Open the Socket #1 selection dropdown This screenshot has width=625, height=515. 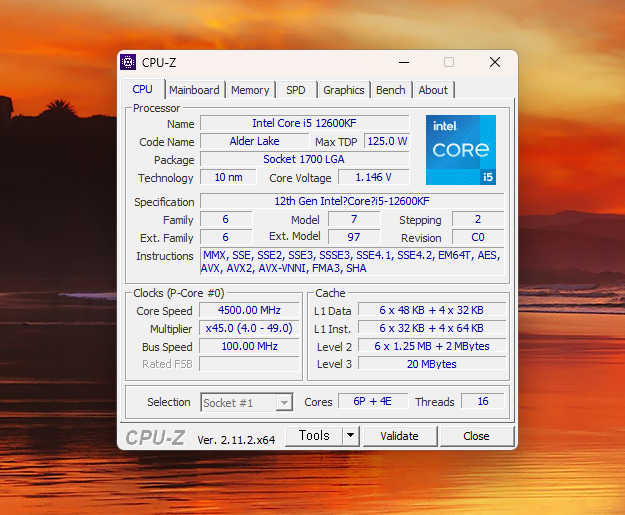(x=247, y=403)
